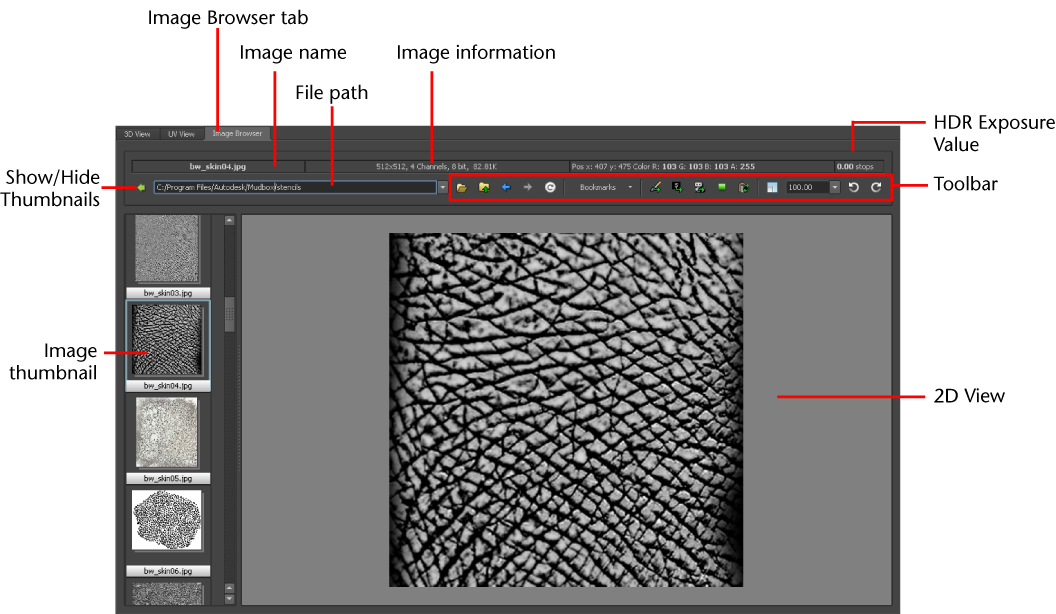The image size is (1056, 614).
Task: Switch to the UV View tab
Action: coord(181,134)
